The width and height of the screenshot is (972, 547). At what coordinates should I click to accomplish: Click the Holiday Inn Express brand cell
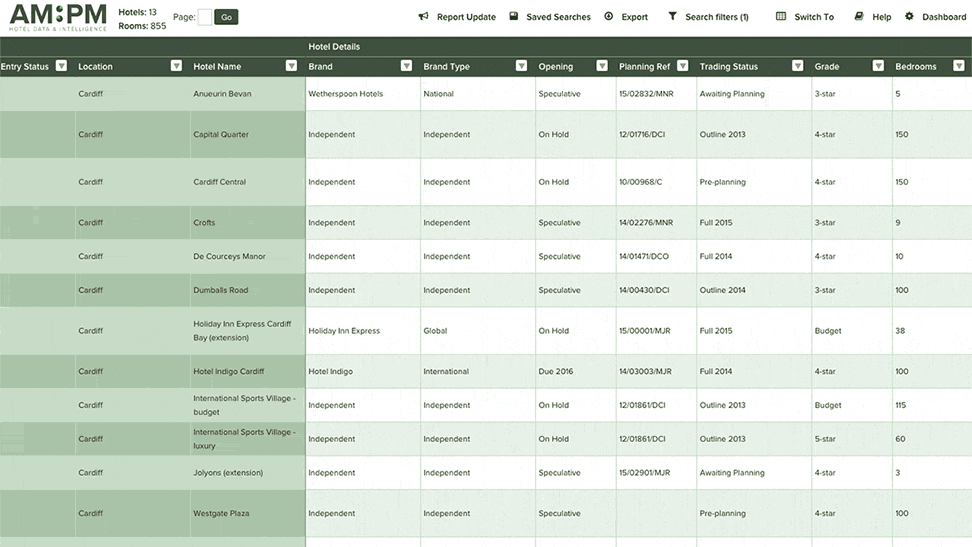344,331
